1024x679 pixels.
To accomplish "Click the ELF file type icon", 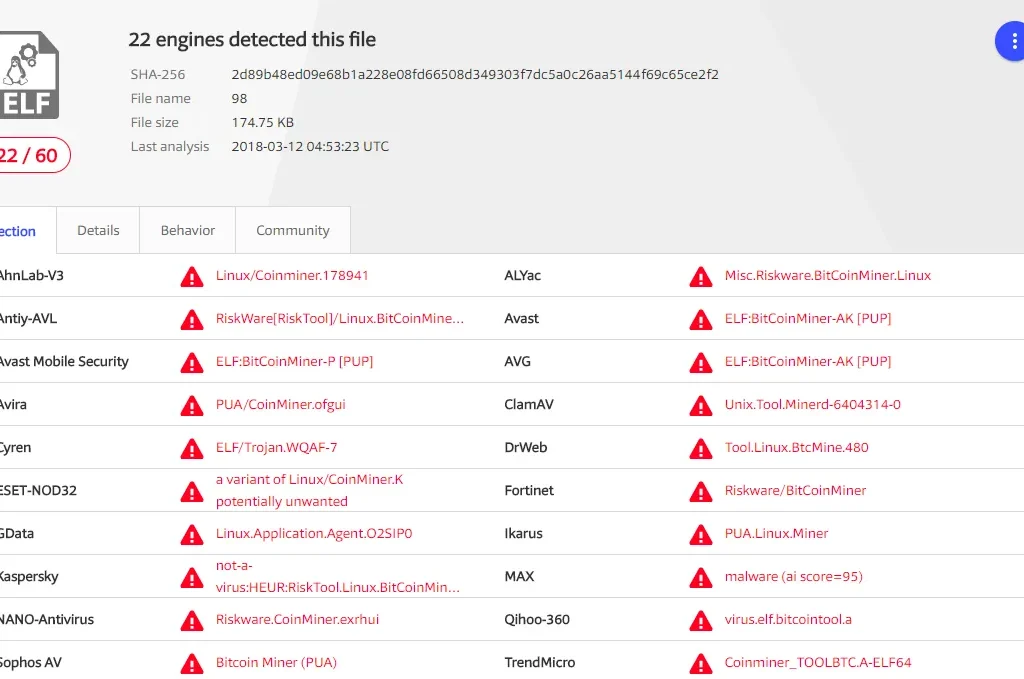I will (x=29, y=75).
